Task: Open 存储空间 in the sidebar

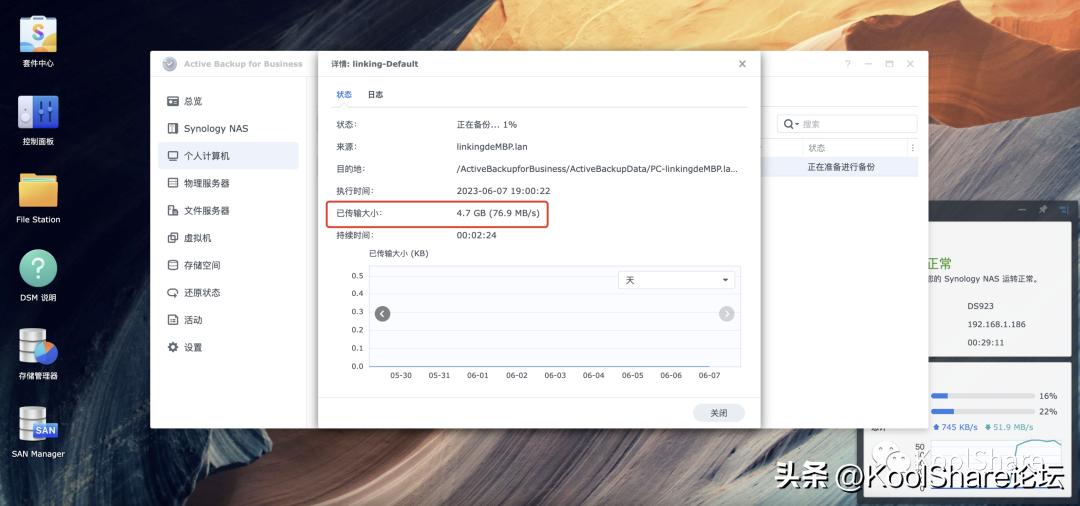Action: [x=228, y=265]
